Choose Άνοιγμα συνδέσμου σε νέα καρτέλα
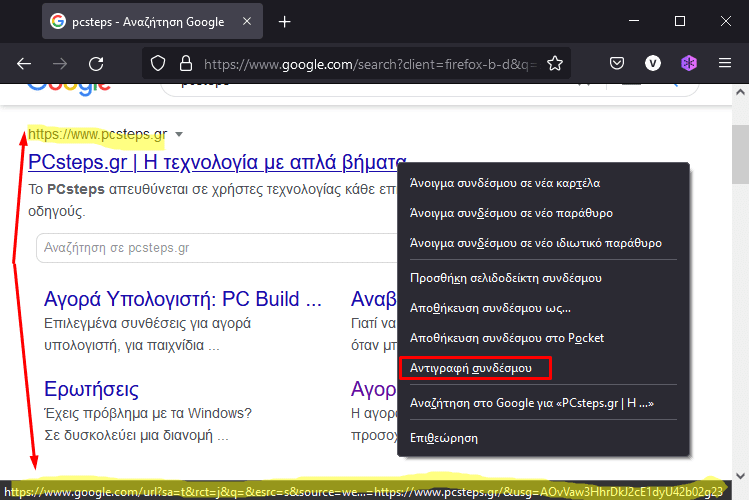This screenshot has height=500, width=749. (543, 183)
